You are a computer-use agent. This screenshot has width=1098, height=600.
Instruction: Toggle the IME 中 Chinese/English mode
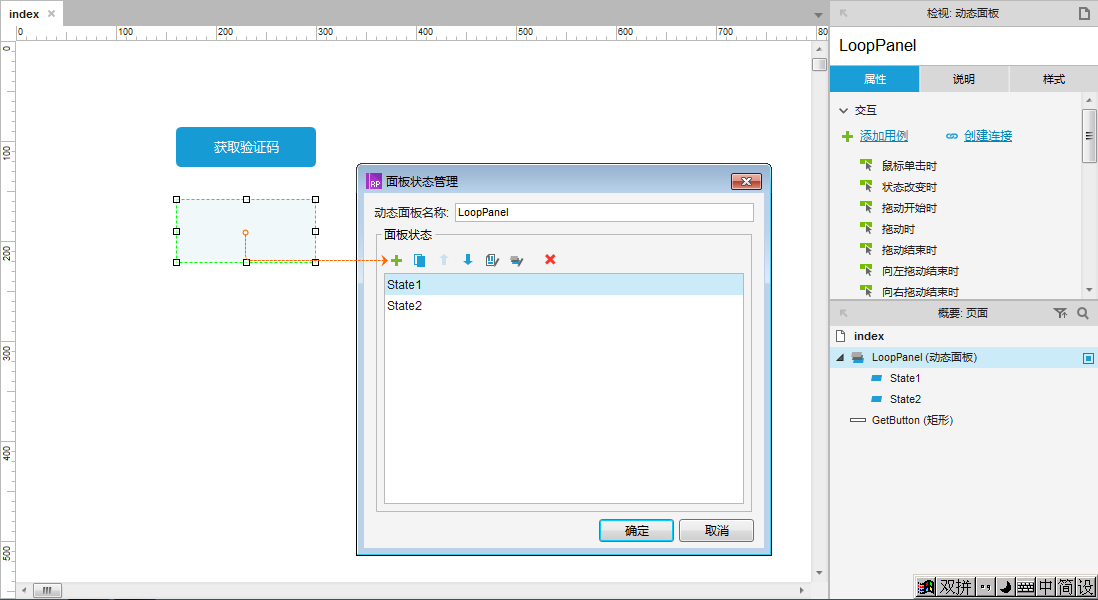coord(1045,587)
